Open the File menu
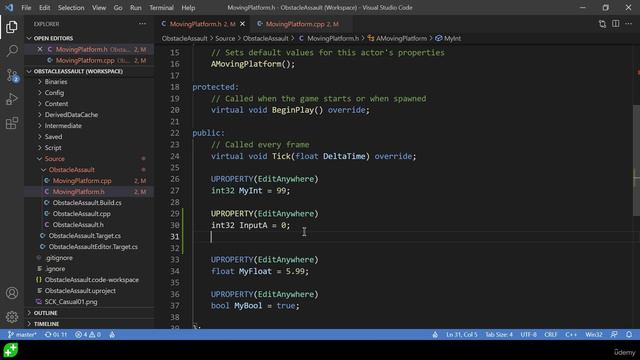This screenshot has width=640, height=360. coord(26,7)
